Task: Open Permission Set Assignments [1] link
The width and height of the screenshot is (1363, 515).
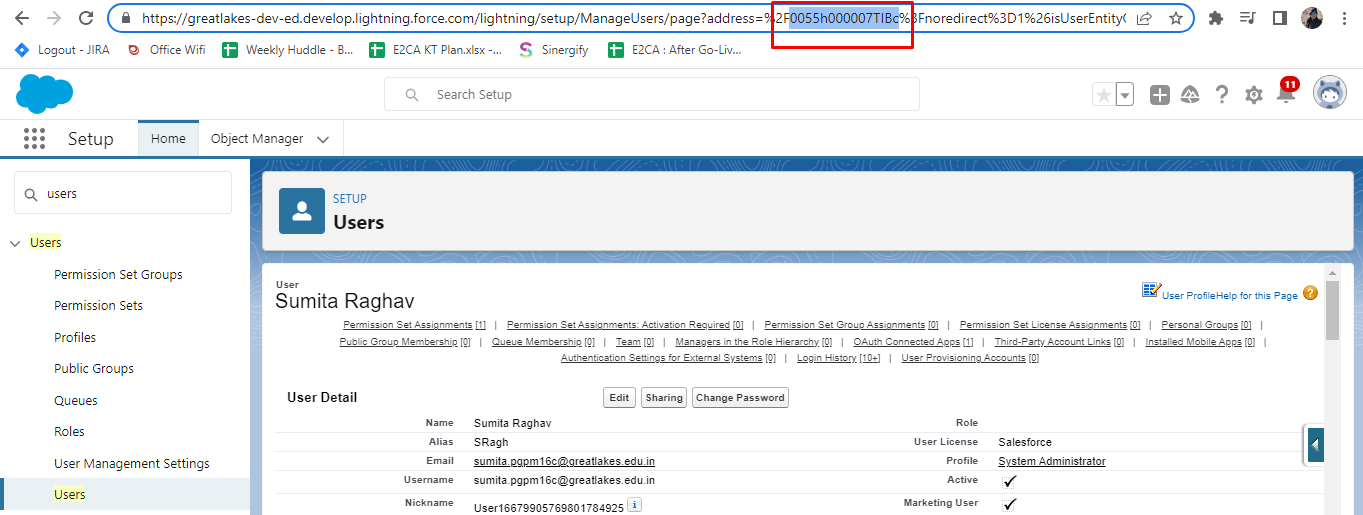Action: click(414, 325)
